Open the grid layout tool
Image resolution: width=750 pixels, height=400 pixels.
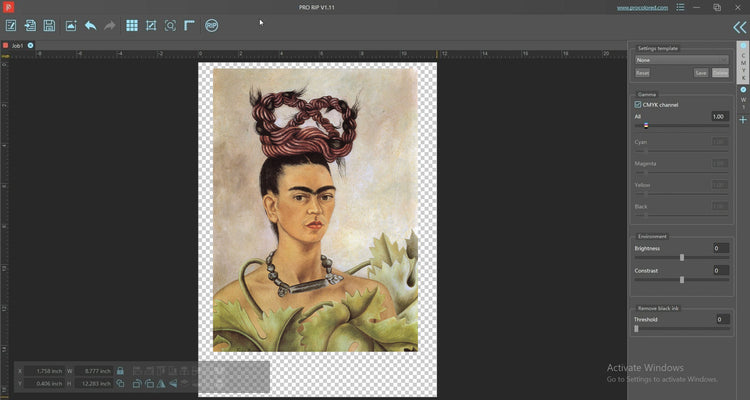point(132,25)
